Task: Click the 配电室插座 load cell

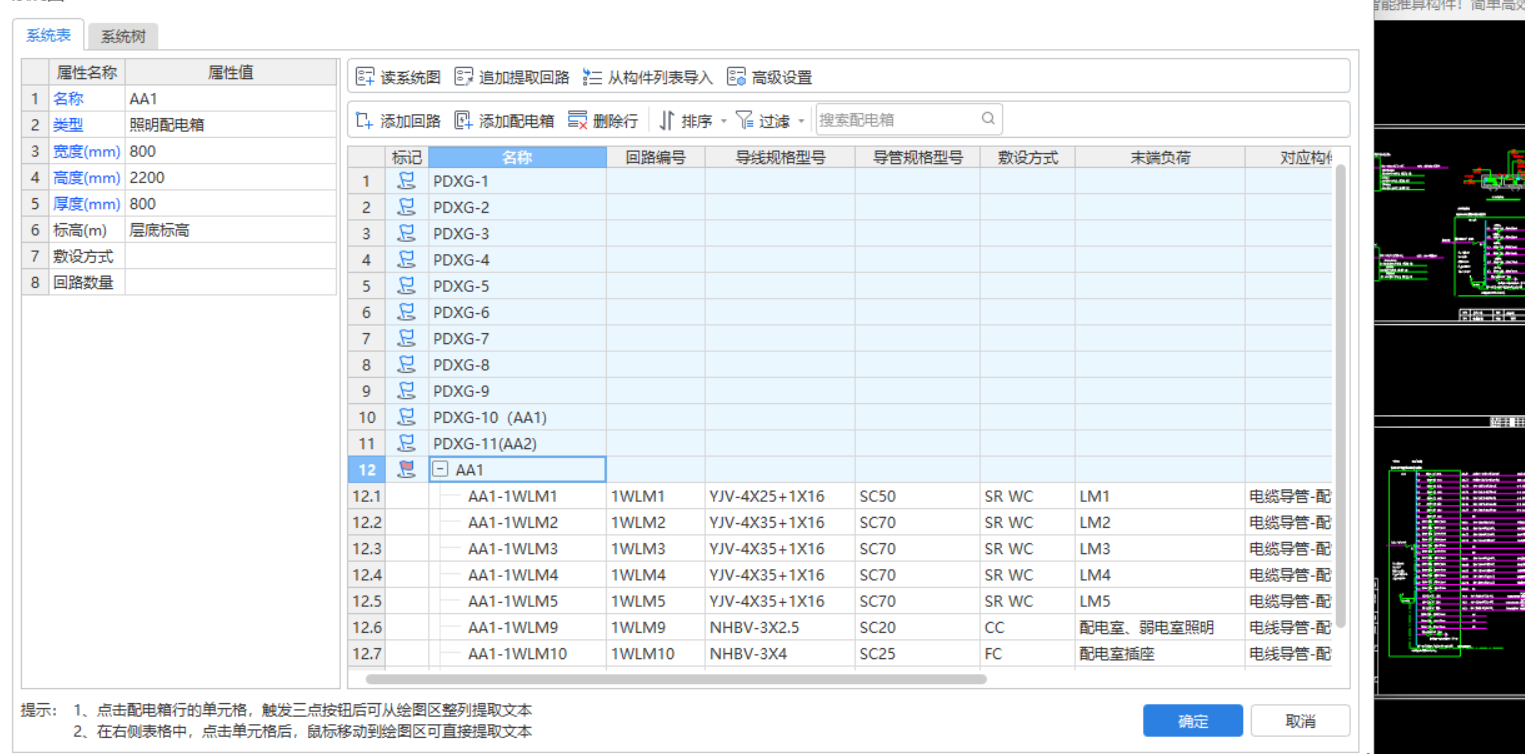Action: pos(1160,653)
